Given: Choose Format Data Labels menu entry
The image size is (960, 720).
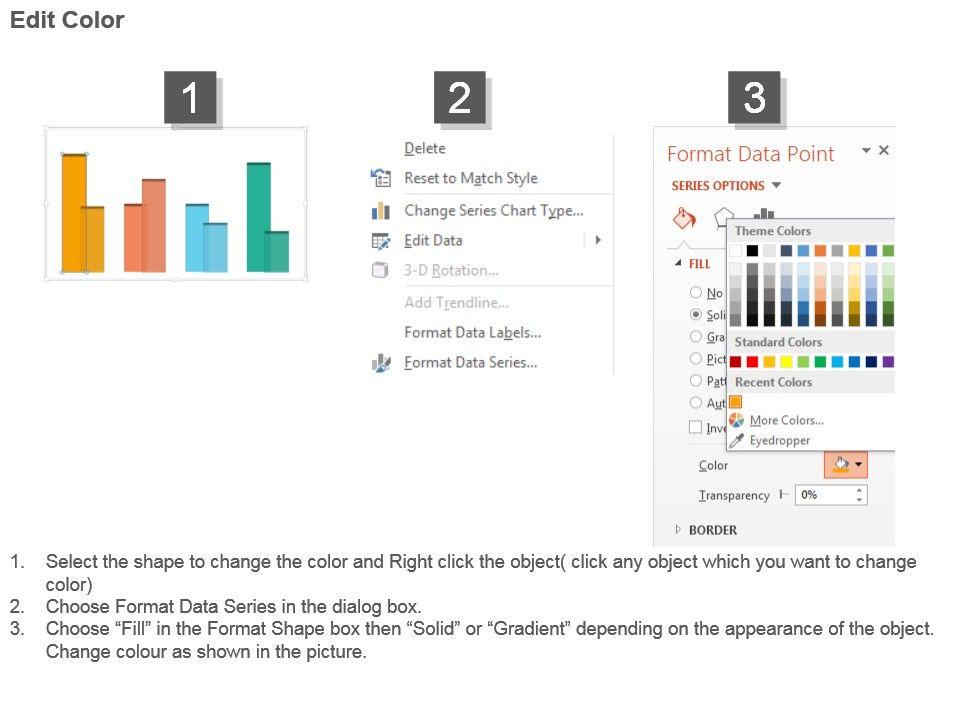Looking at the screenshot, I should (x=472, y=332).
